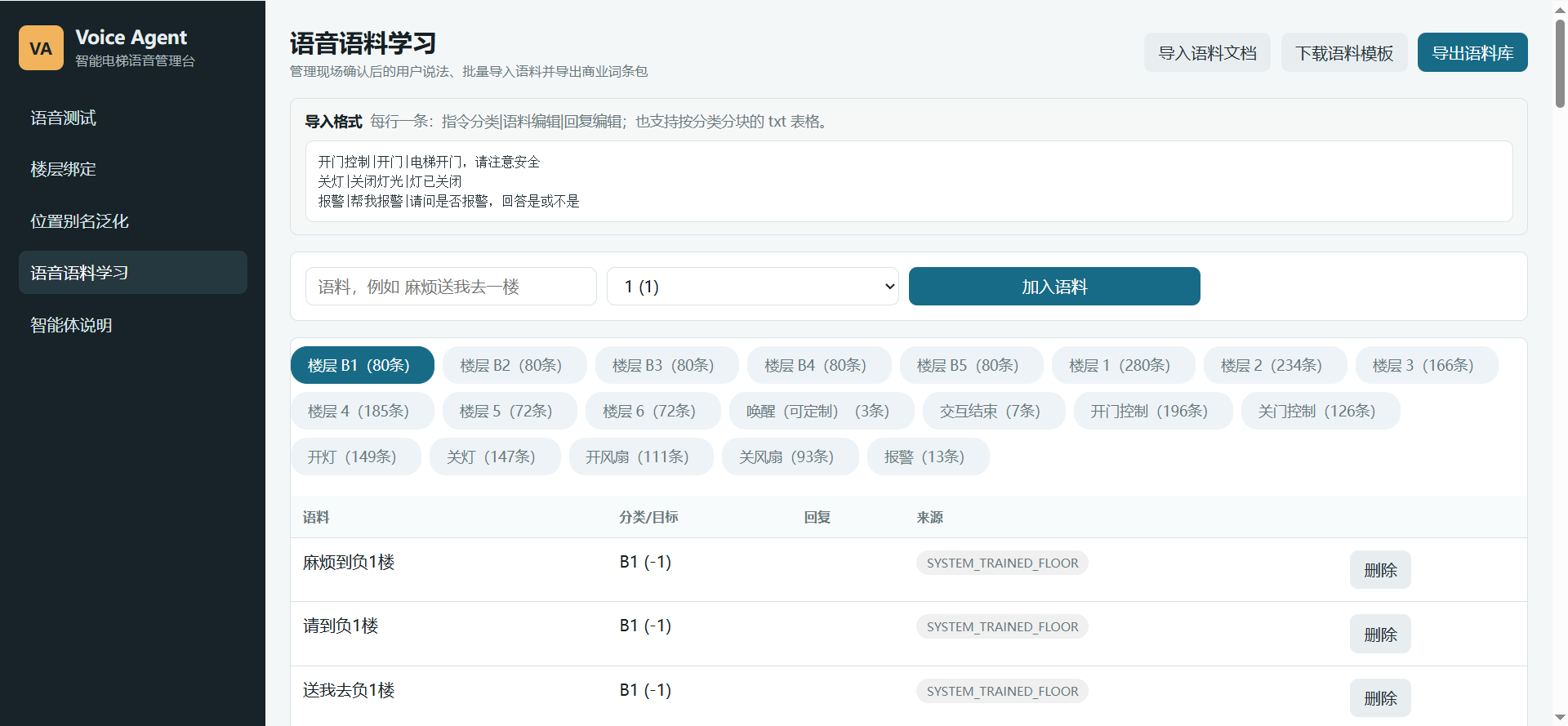The height and width of the screenshot is (726, 1568).
Task: Open 智能体说明 in the sidebar
Action: (x=133, y=325)
